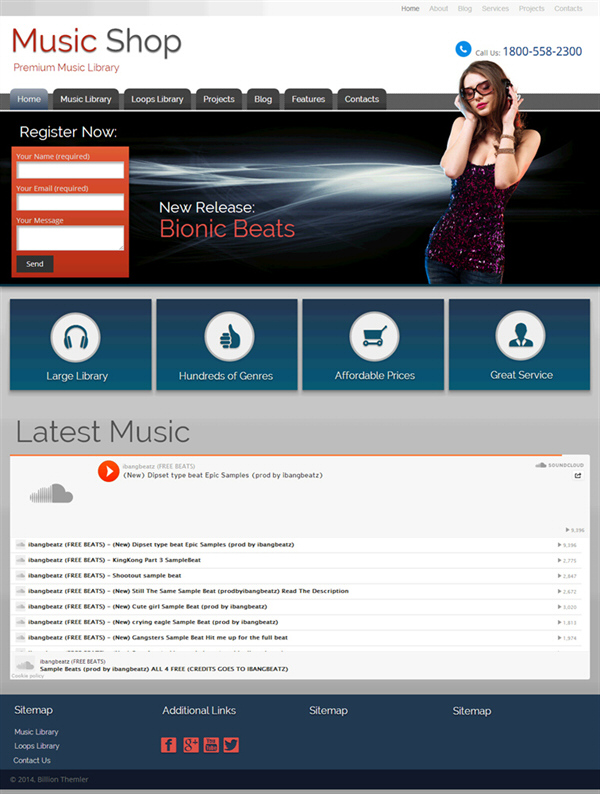Open the Projects main navigation tab
Viewport: 600px width, 794px height.
tap(219, 99)
